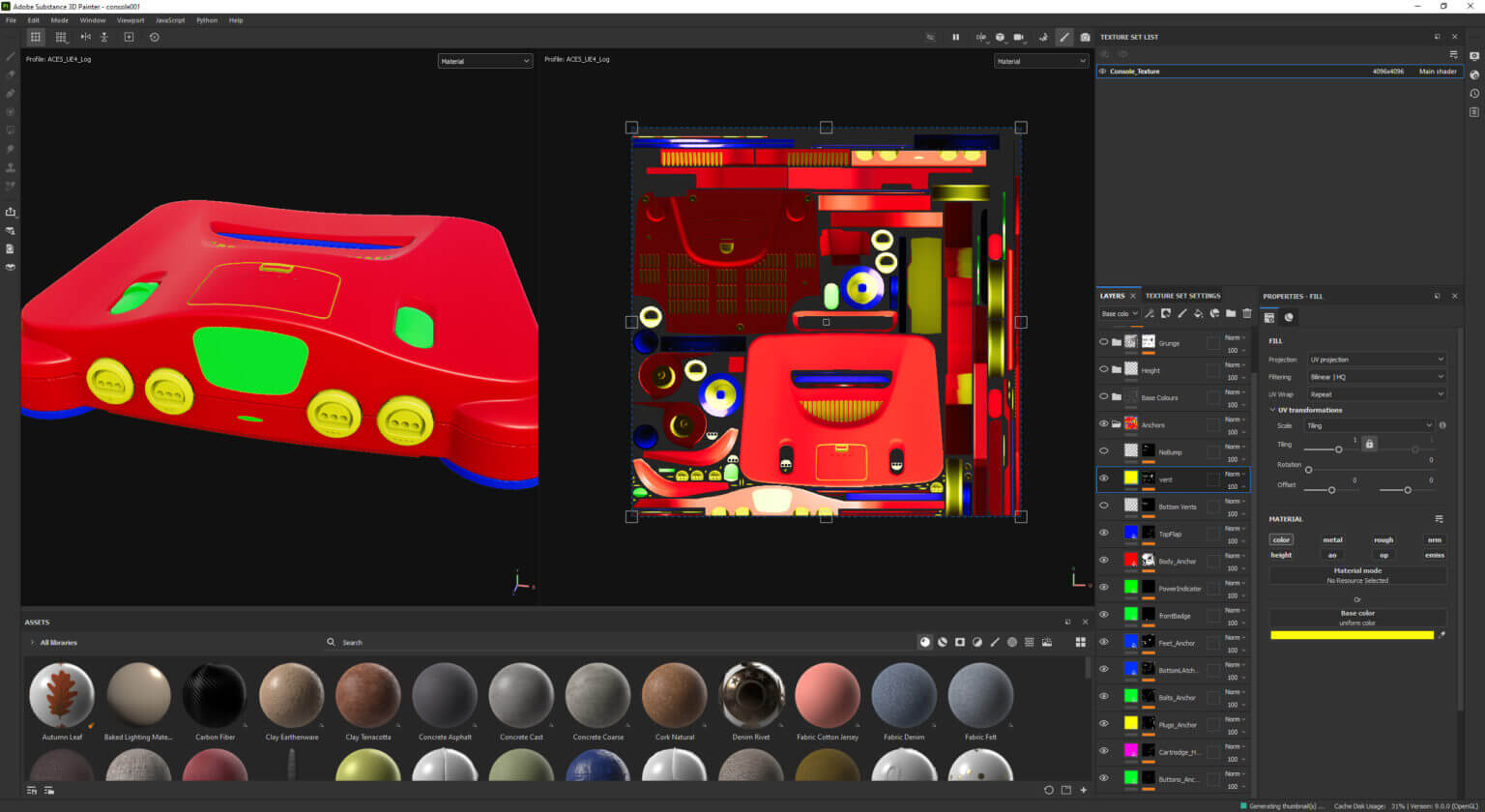Click the add-frame plus icon in top toolbar
The width and height of the screenshot is (1485, 812).
[x=129, y=37]
